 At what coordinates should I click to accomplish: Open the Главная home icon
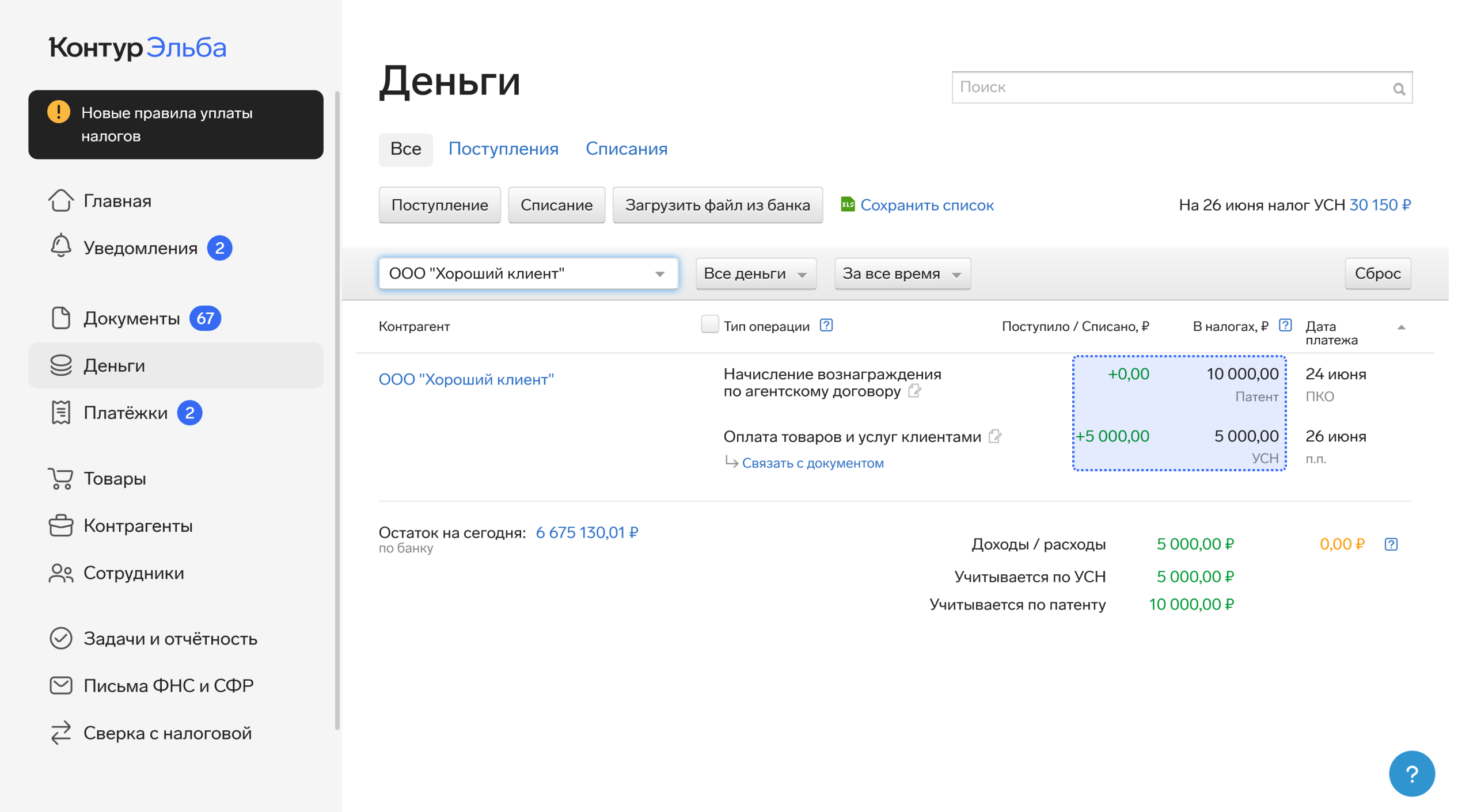tap(60, 201)
